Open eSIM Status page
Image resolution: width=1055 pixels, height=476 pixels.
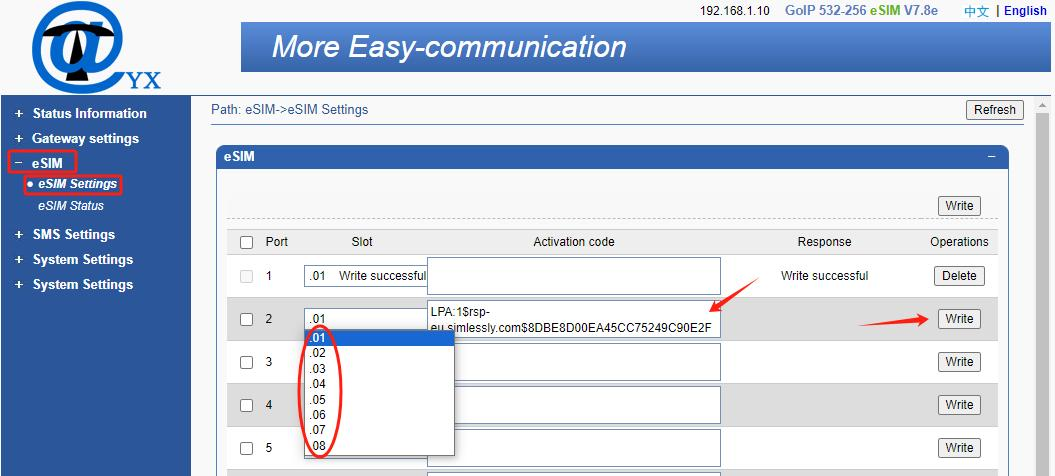[71, 205]
